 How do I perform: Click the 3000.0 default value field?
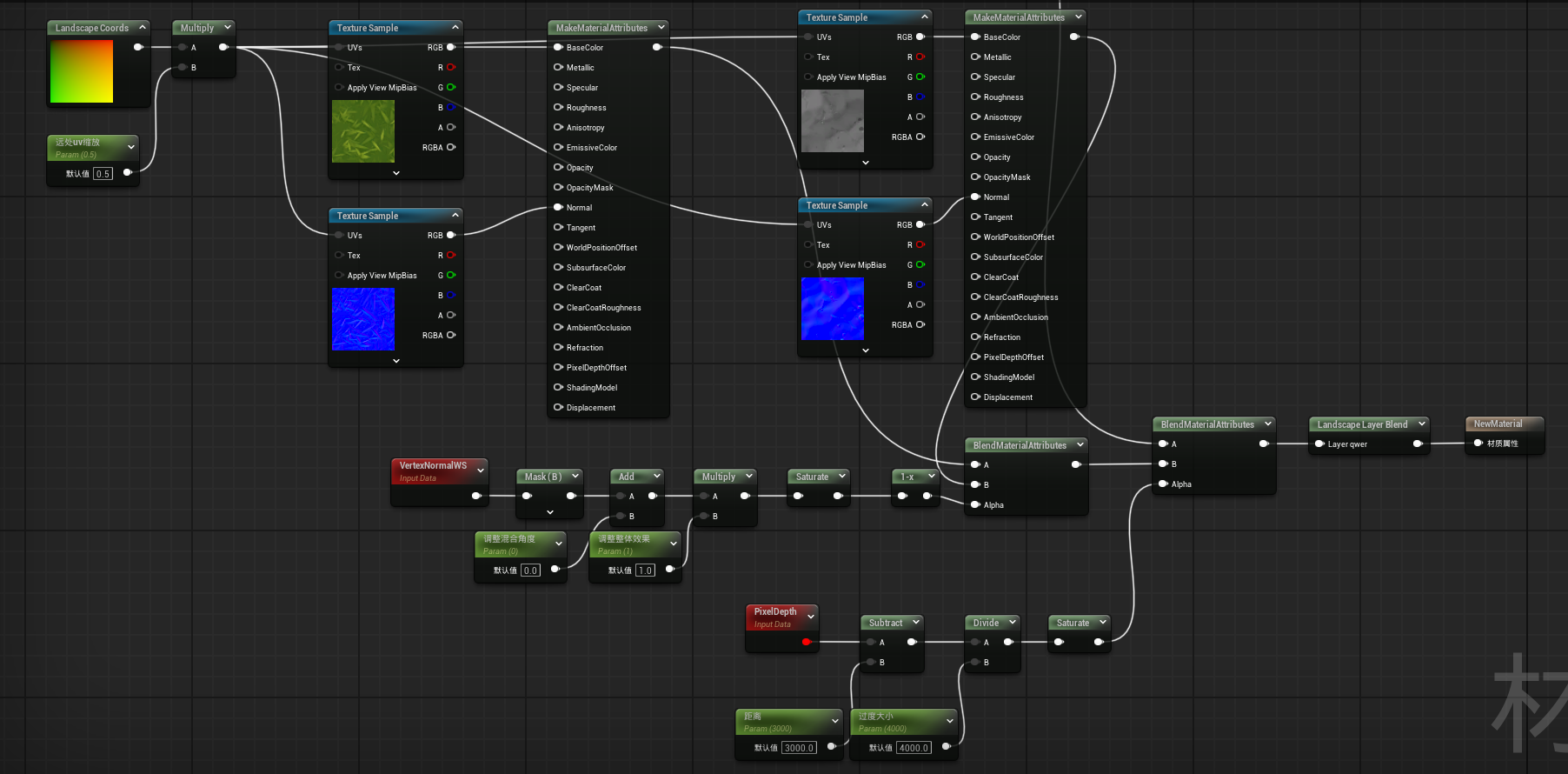coord(798,748)
